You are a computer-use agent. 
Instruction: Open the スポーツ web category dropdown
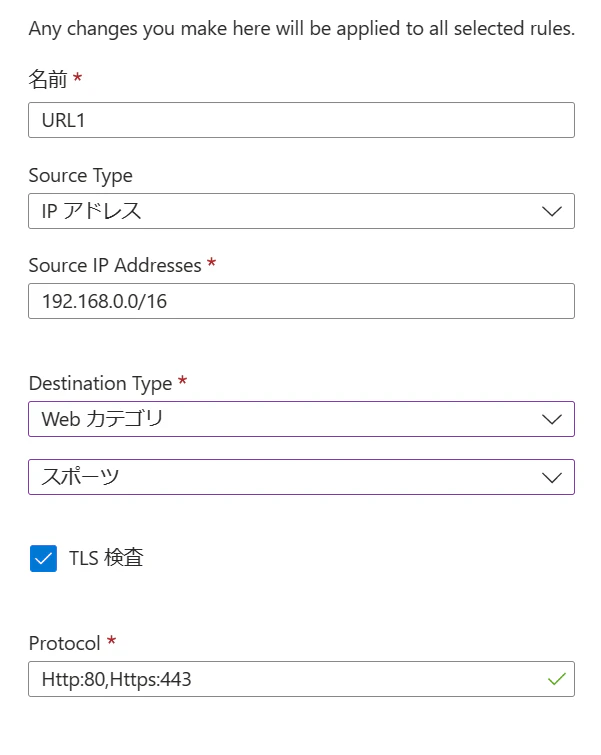coord(300,477)
